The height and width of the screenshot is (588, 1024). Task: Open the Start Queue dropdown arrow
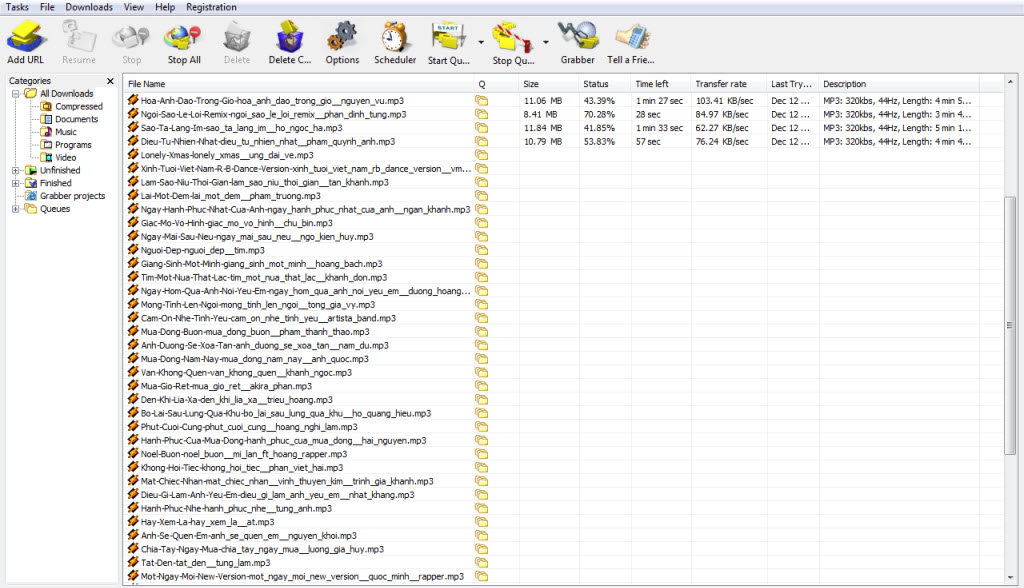point(481,43)
